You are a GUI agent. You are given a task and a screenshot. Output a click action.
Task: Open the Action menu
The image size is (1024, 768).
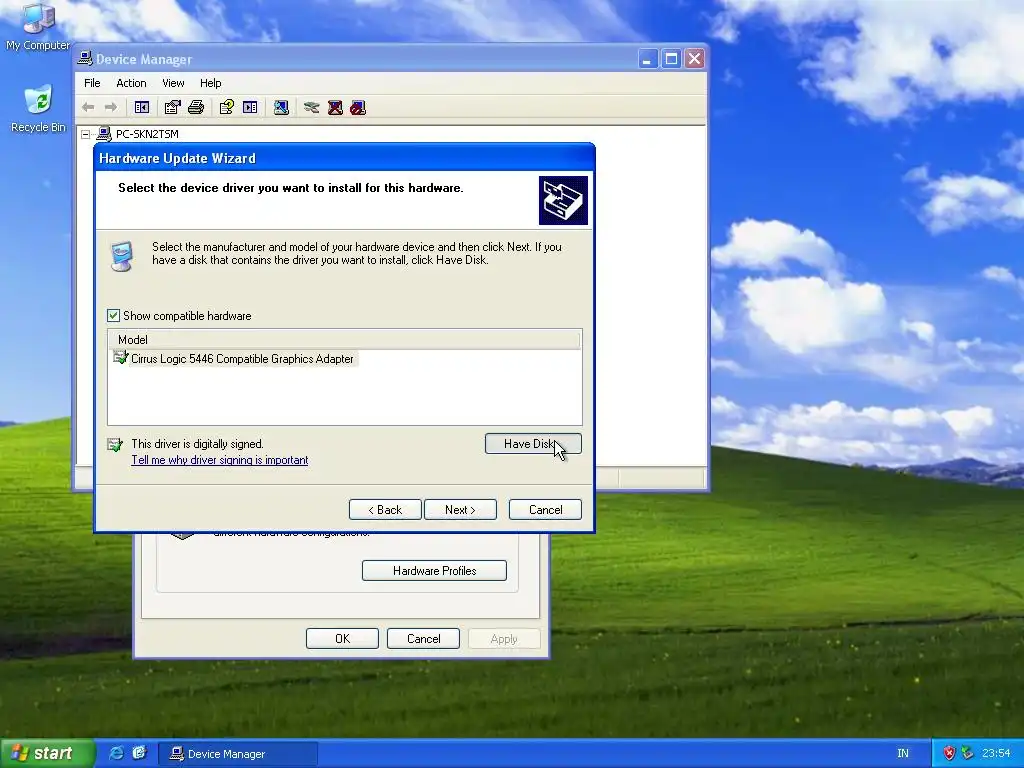pos(131,83)
